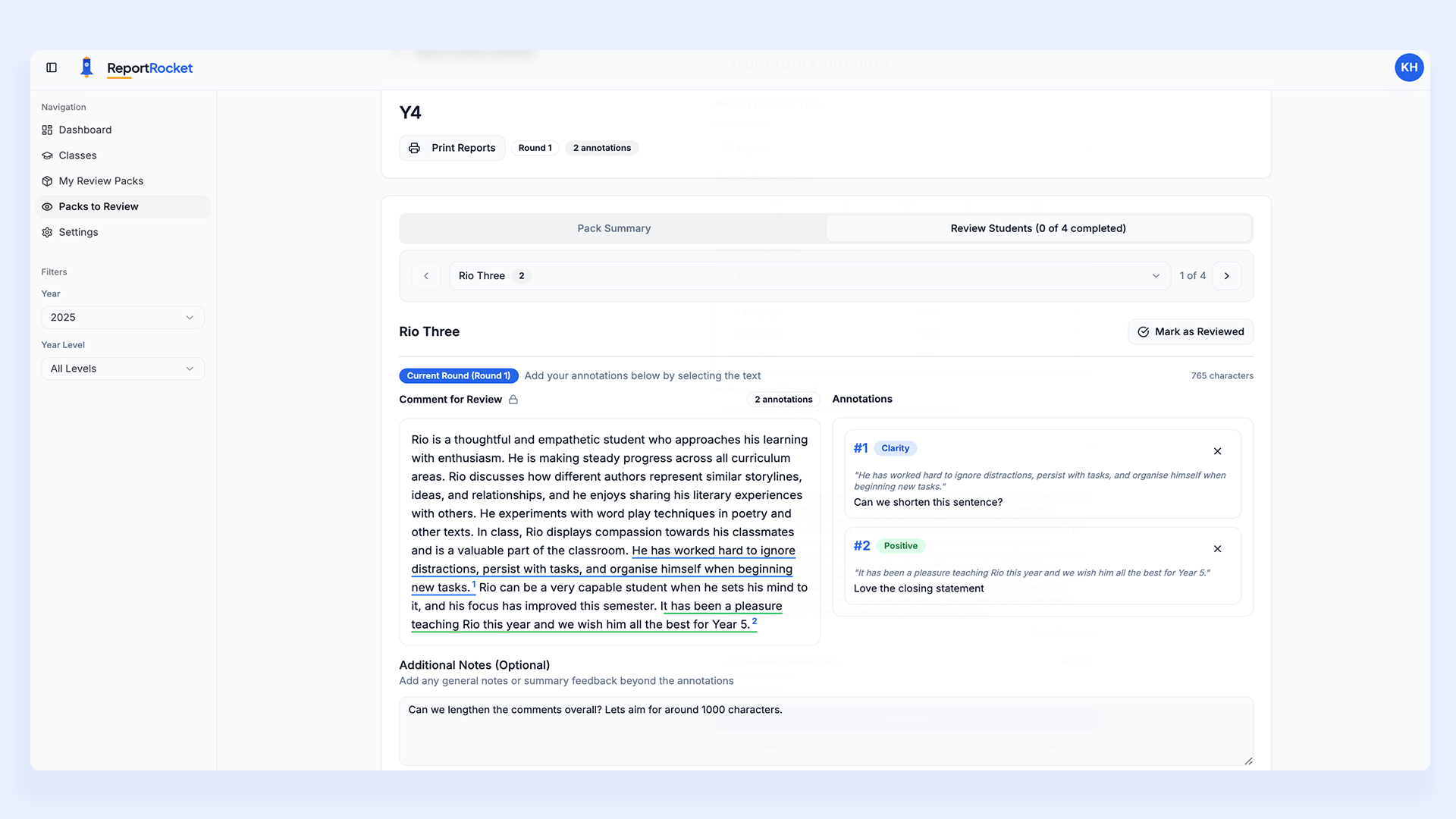Image resolution: width=1456 pixels, height=819 pixels.
Task: Select the Review Students tab
Action: pyautogui.click(x=1037, y=228)
